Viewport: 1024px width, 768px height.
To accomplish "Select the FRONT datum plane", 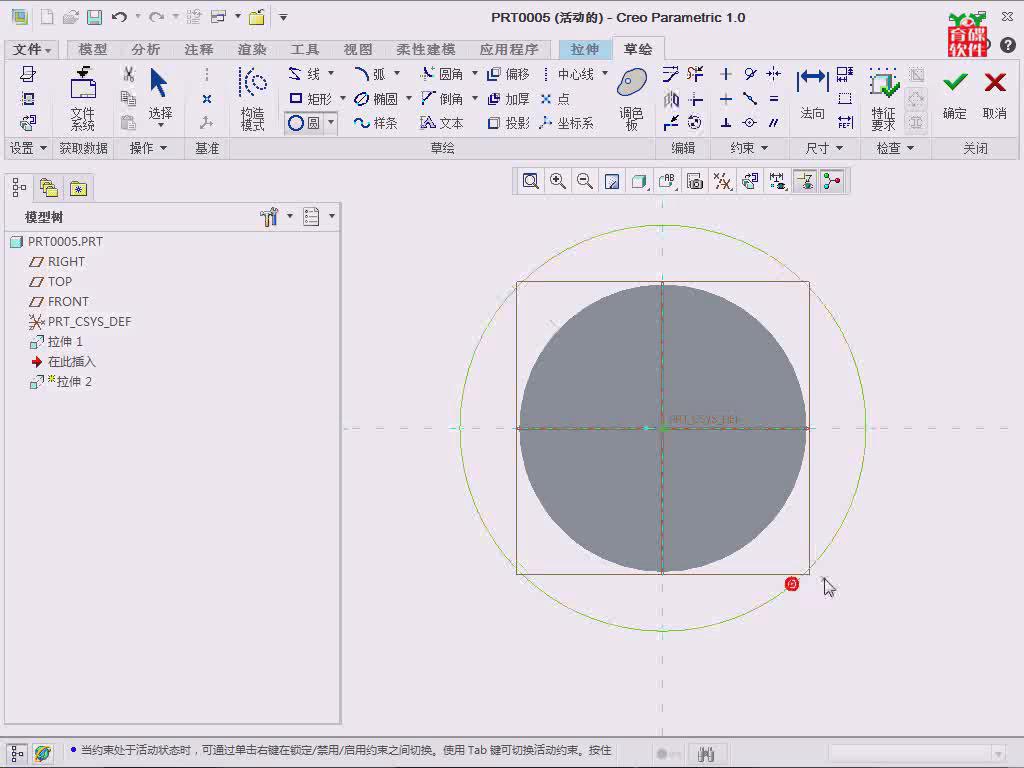I will tap(59, 302).
